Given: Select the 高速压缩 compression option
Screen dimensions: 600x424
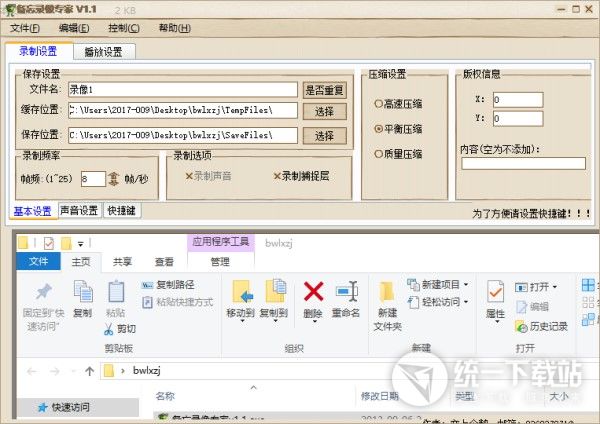Looking at the screenshot, I should 379,104.
